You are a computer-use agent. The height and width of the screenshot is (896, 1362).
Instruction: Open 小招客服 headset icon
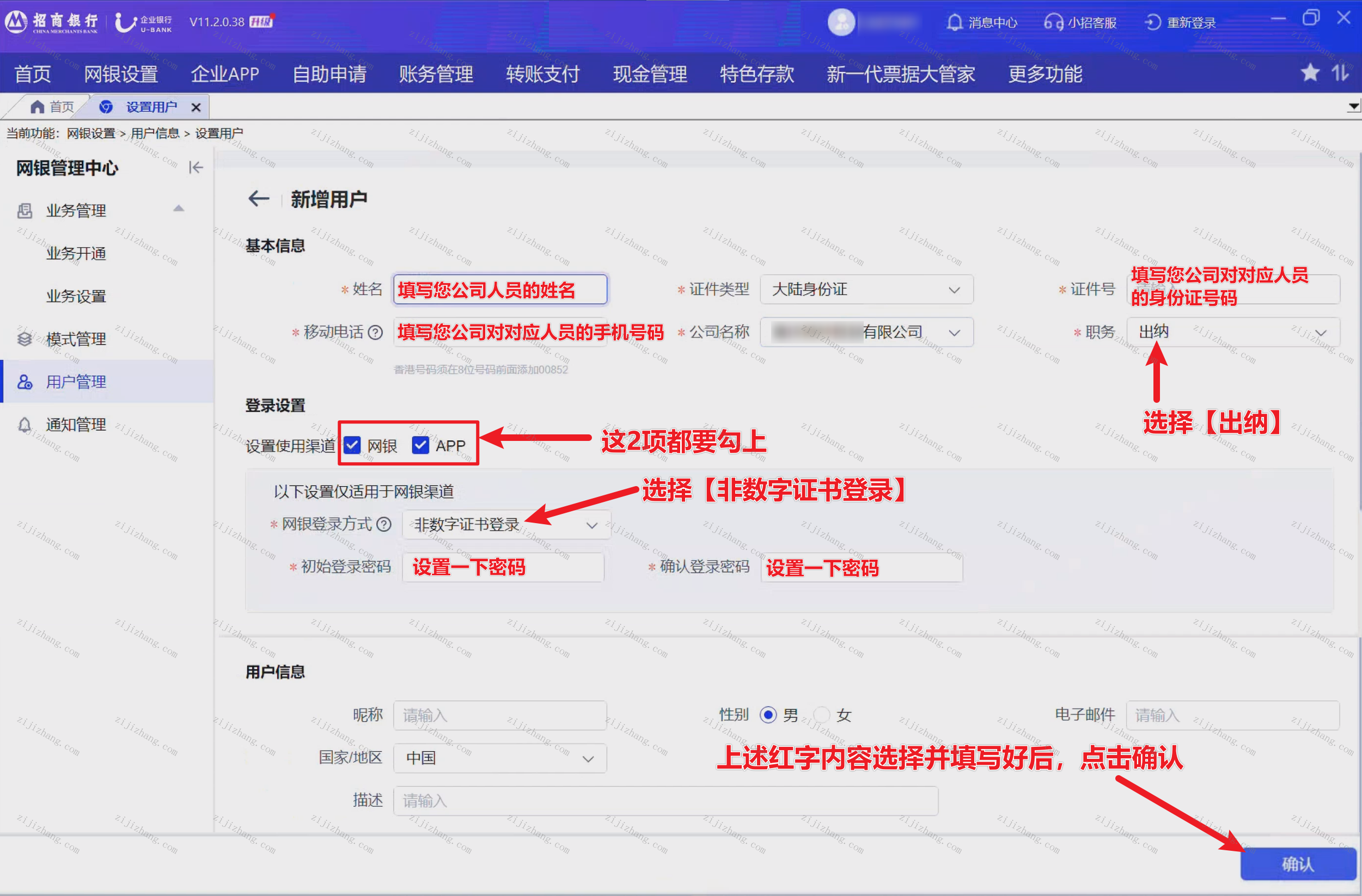pos(1054,22)
